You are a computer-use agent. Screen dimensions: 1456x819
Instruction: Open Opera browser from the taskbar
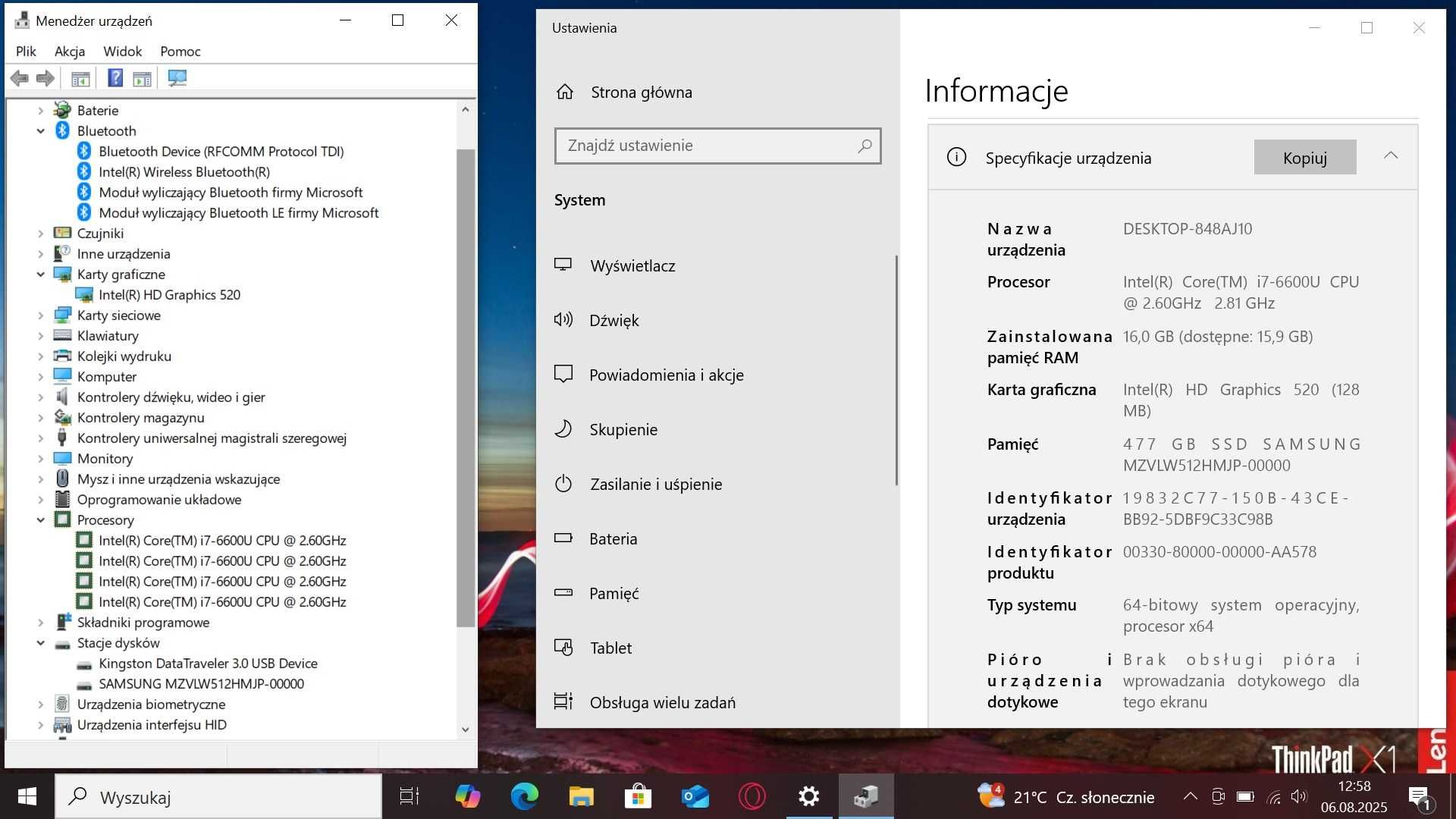752,796
